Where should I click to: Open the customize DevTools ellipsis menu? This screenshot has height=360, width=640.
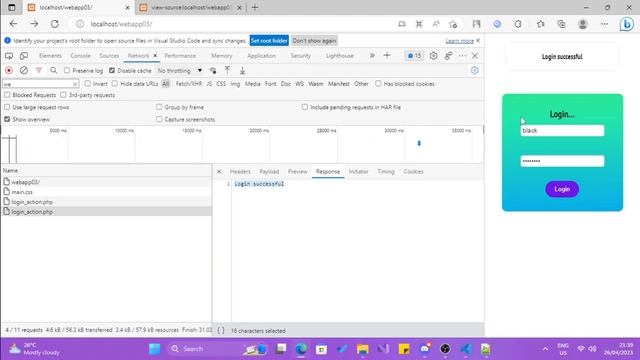pyautogui.click(x=462, y=56)
